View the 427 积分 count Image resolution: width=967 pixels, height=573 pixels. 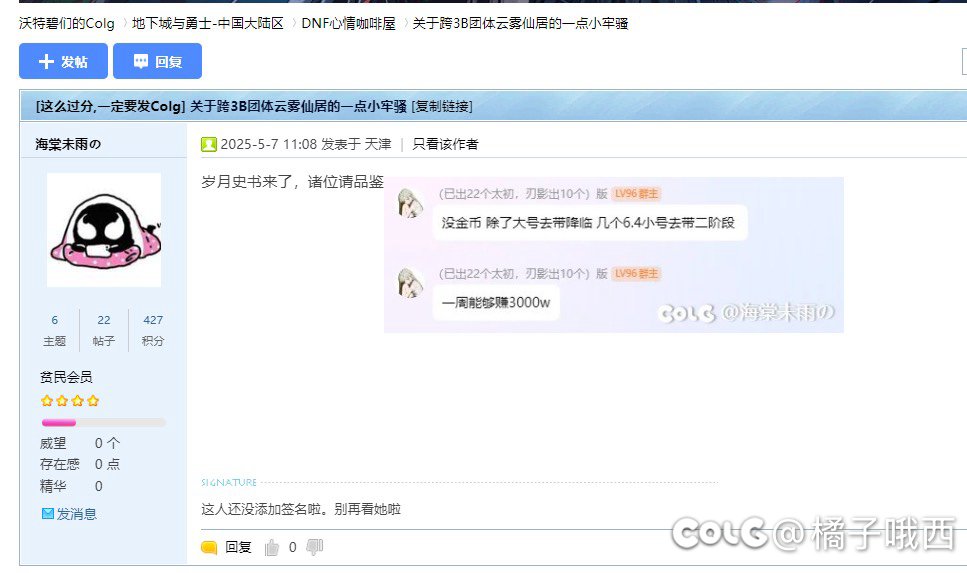[153, 330]
